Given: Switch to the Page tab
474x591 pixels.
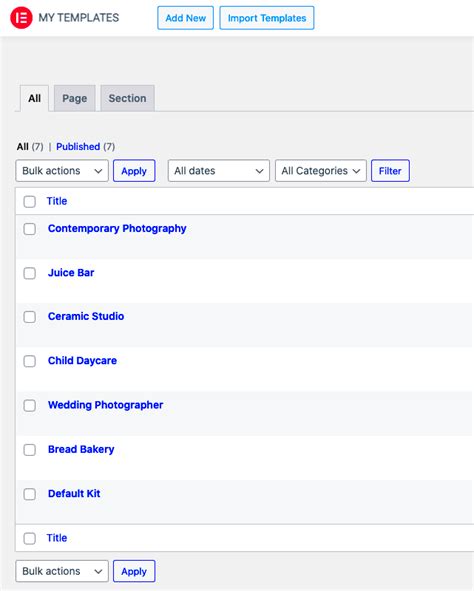Looking at the screenshot, I should click(75, 98).
